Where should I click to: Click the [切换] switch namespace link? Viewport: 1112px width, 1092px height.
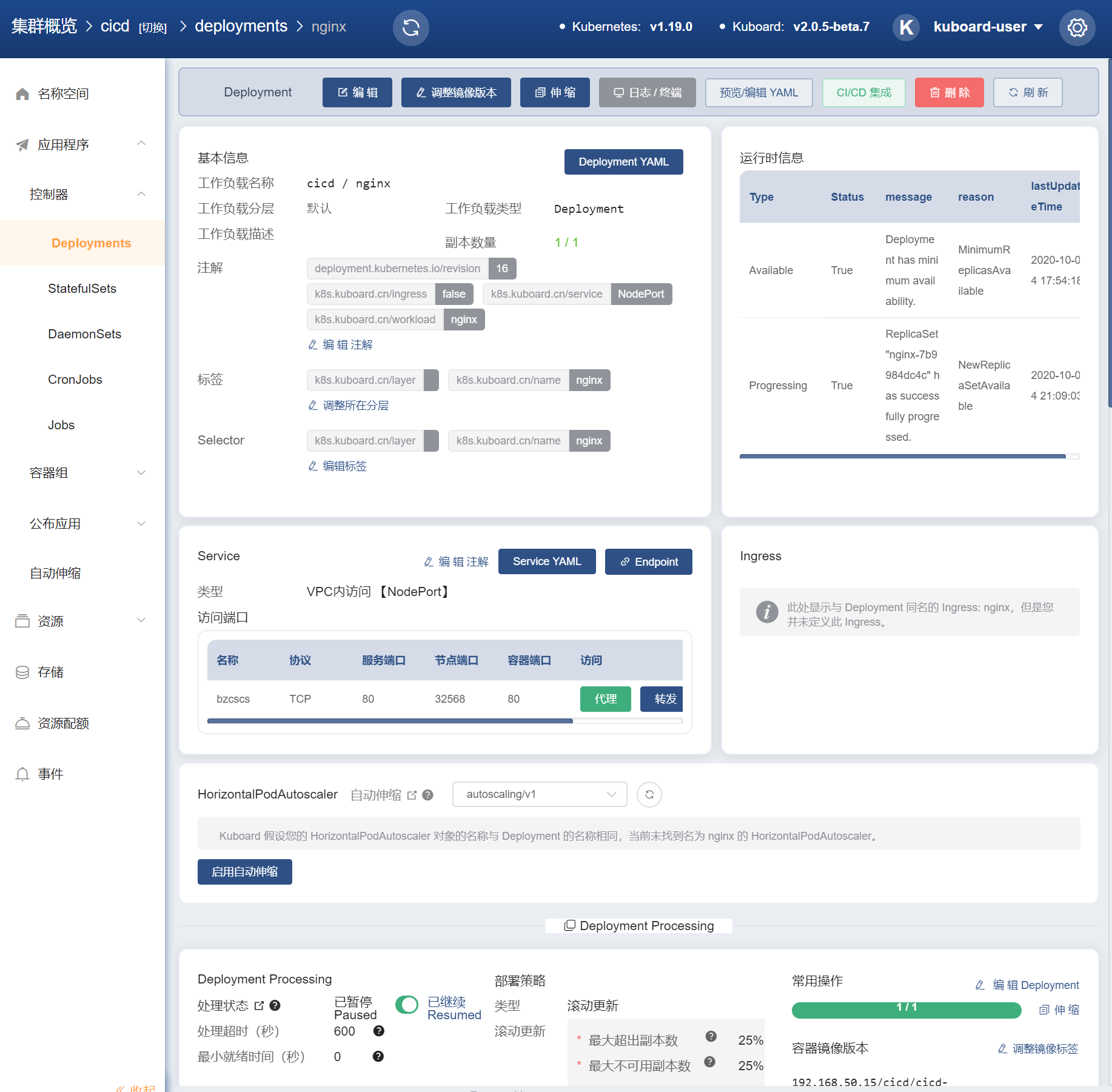153,27
